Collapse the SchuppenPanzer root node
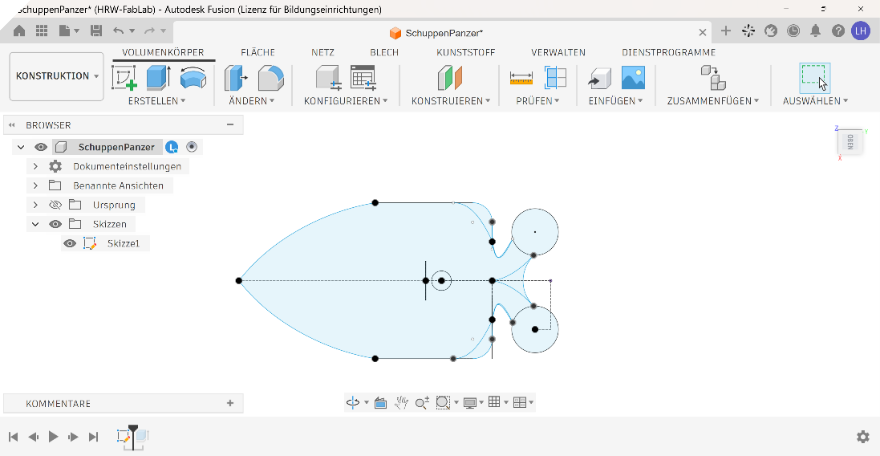The height and width of the screenshot is (456, 880). pos(21,147)
